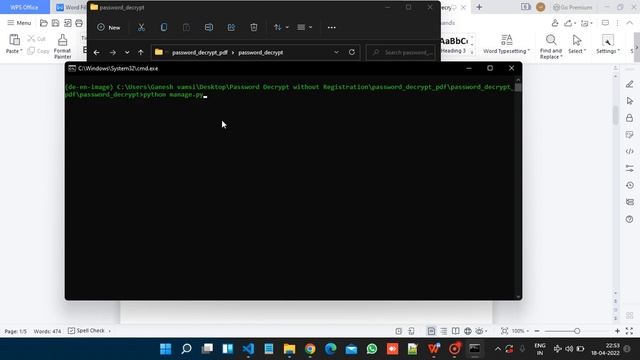
Task: Zoom out with the minus button in WPS
Action: (537, 331)
